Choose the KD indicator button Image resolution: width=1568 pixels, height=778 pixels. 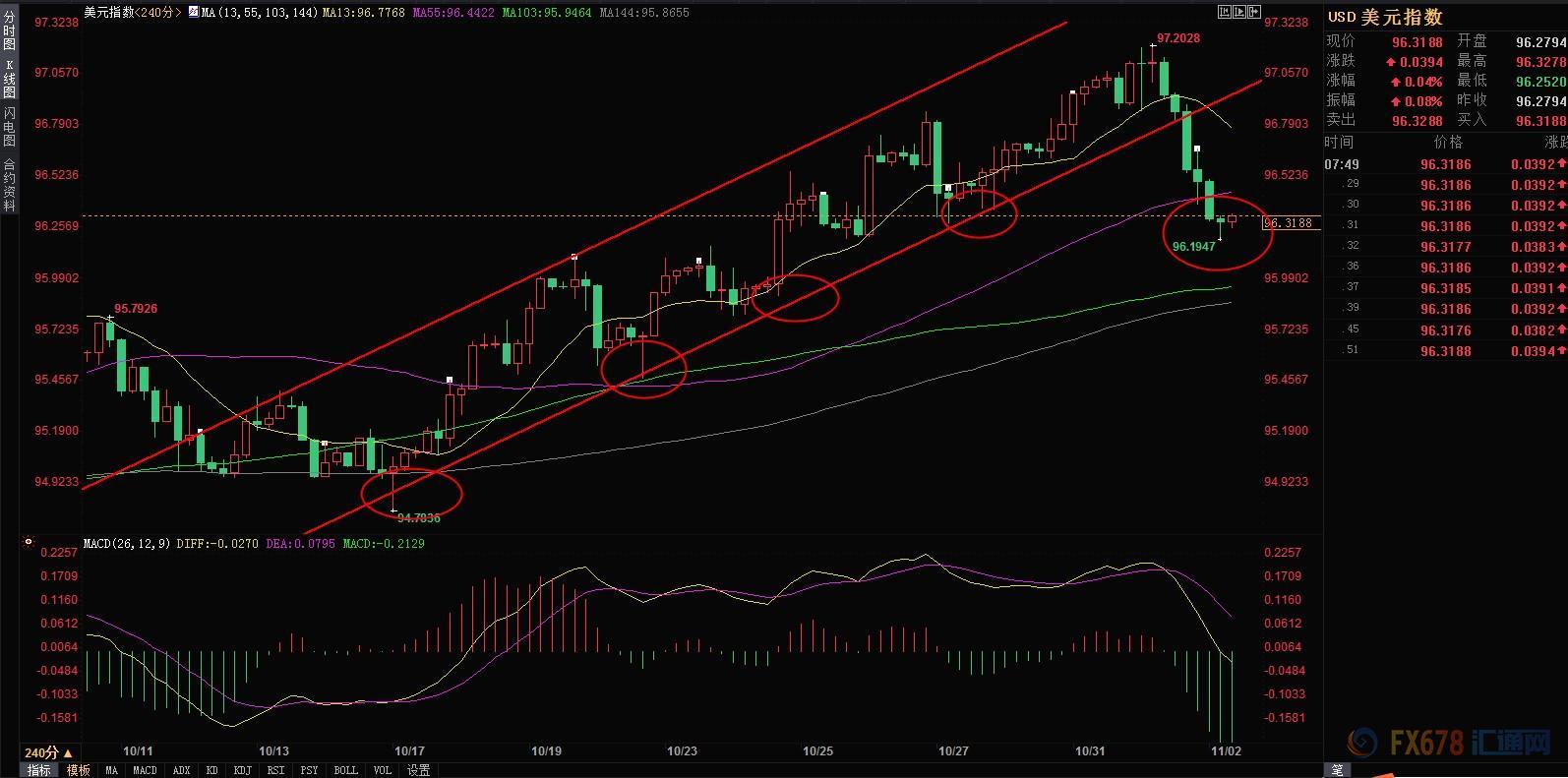pyautogui.click(x=211, y=770)
